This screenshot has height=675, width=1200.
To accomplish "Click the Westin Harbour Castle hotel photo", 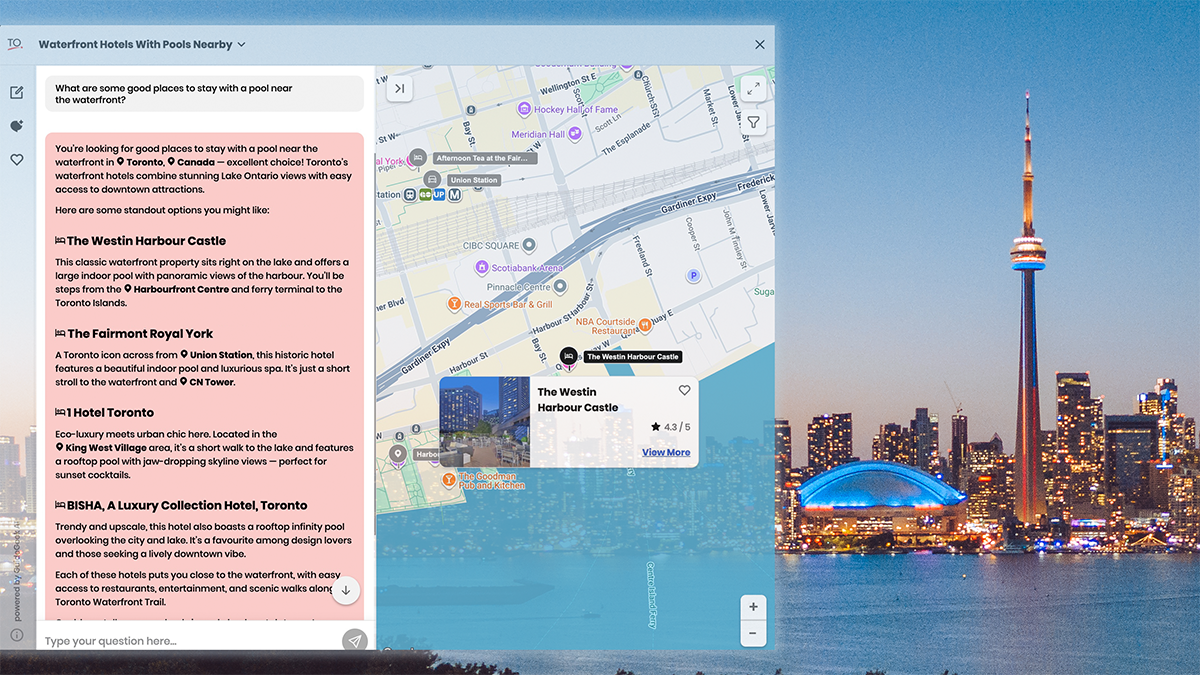I will point(485,422).
